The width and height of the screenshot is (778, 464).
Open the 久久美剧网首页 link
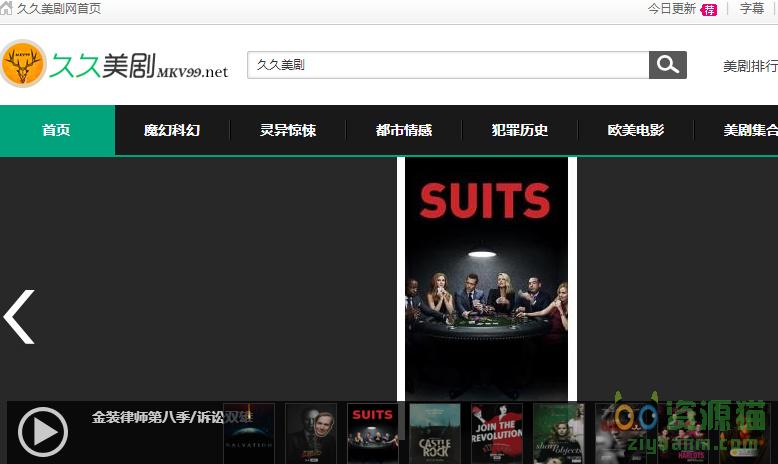[x=59, y=8]
